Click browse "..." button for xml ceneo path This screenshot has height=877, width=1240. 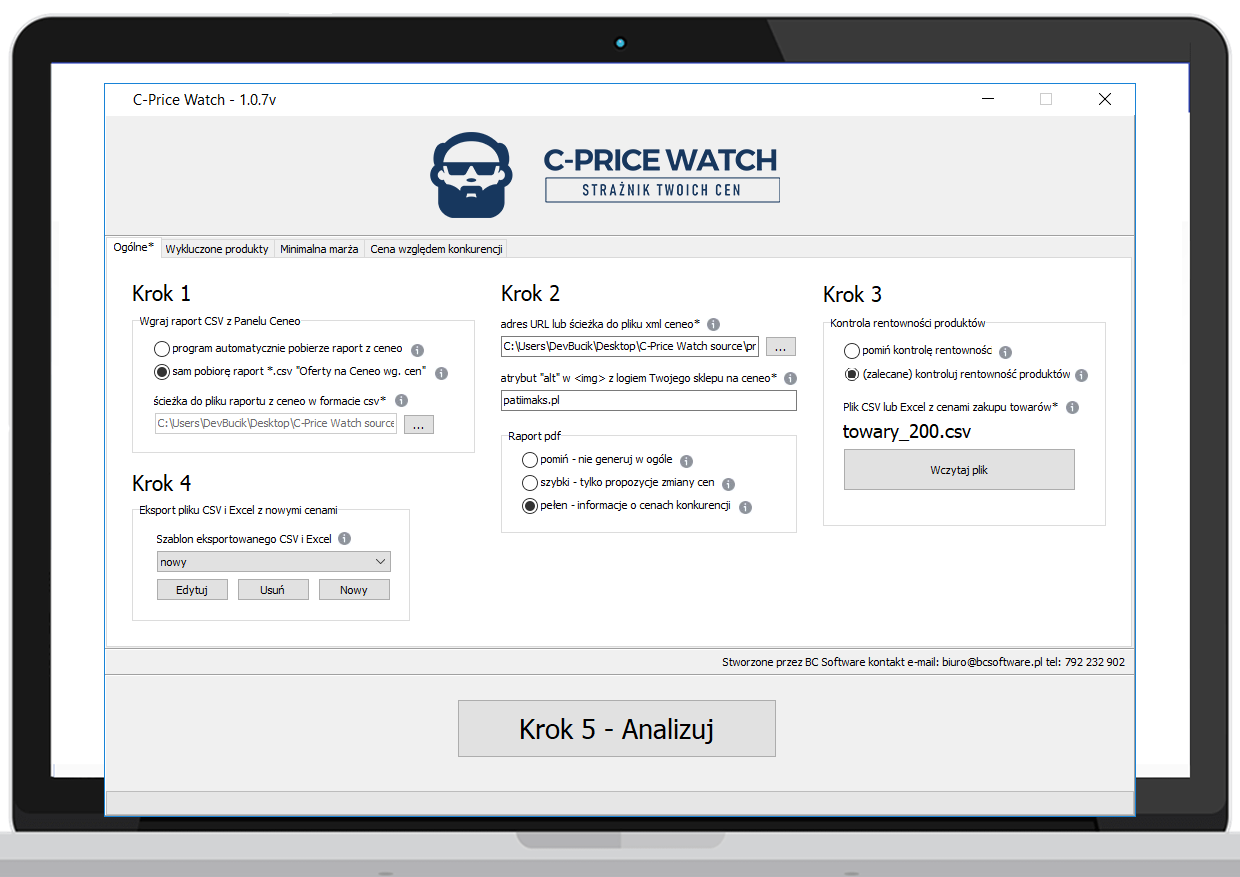point(781,347)
